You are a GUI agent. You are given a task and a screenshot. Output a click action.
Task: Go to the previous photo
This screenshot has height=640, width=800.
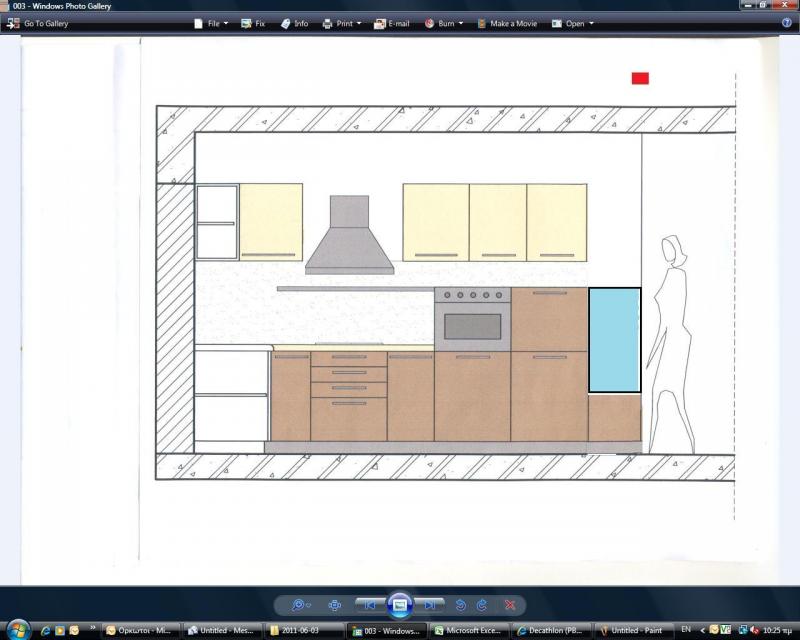coord(369,605)
